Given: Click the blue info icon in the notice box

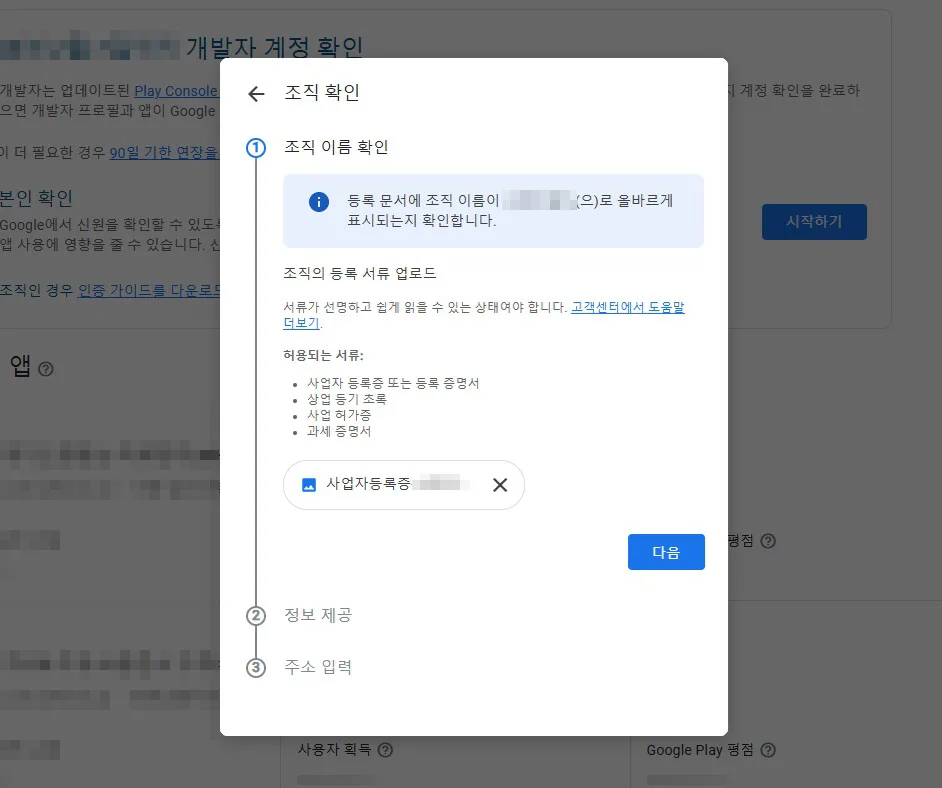Looking at the screenshot, I should [x=319, y=202].
